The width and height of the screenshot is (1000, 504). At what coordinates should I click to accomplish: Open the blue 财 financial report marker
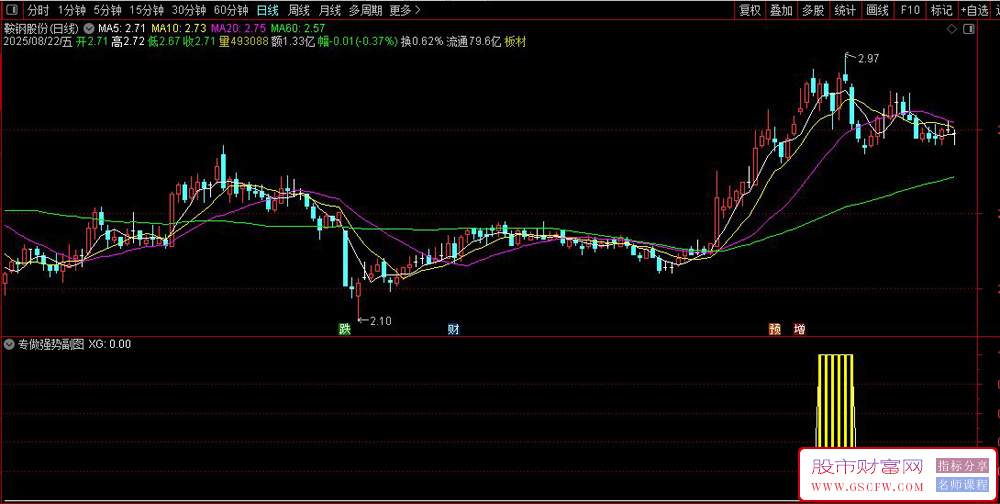[x=453, y=329]
